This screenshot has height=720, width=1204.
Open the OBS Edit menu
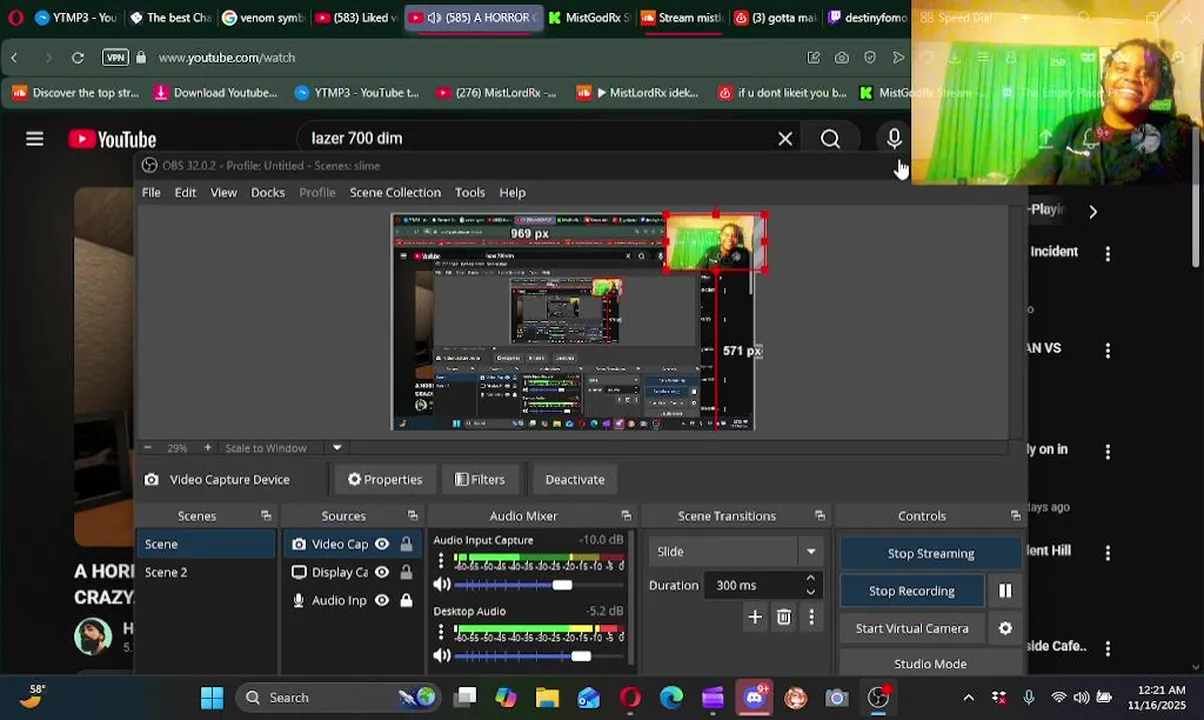tap(185, 192)
